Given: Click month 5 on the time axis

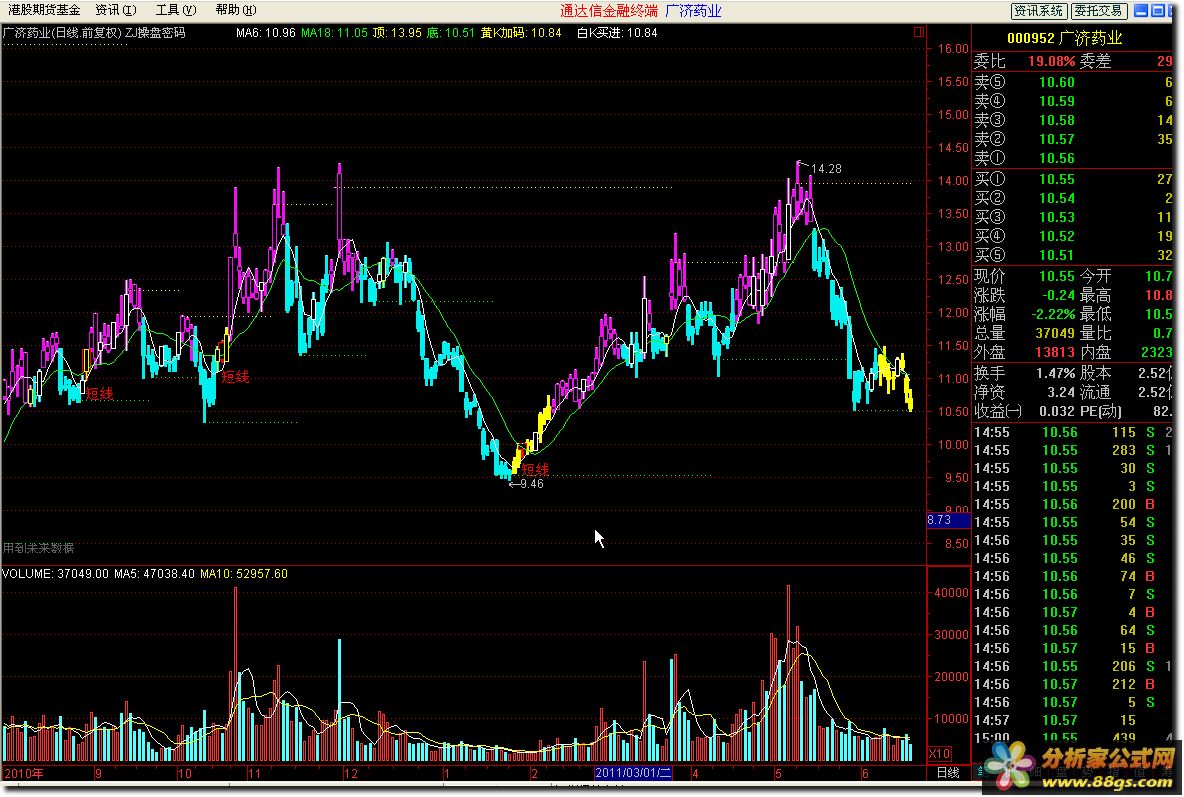Looking at the screenshot, I should (778, 774).
